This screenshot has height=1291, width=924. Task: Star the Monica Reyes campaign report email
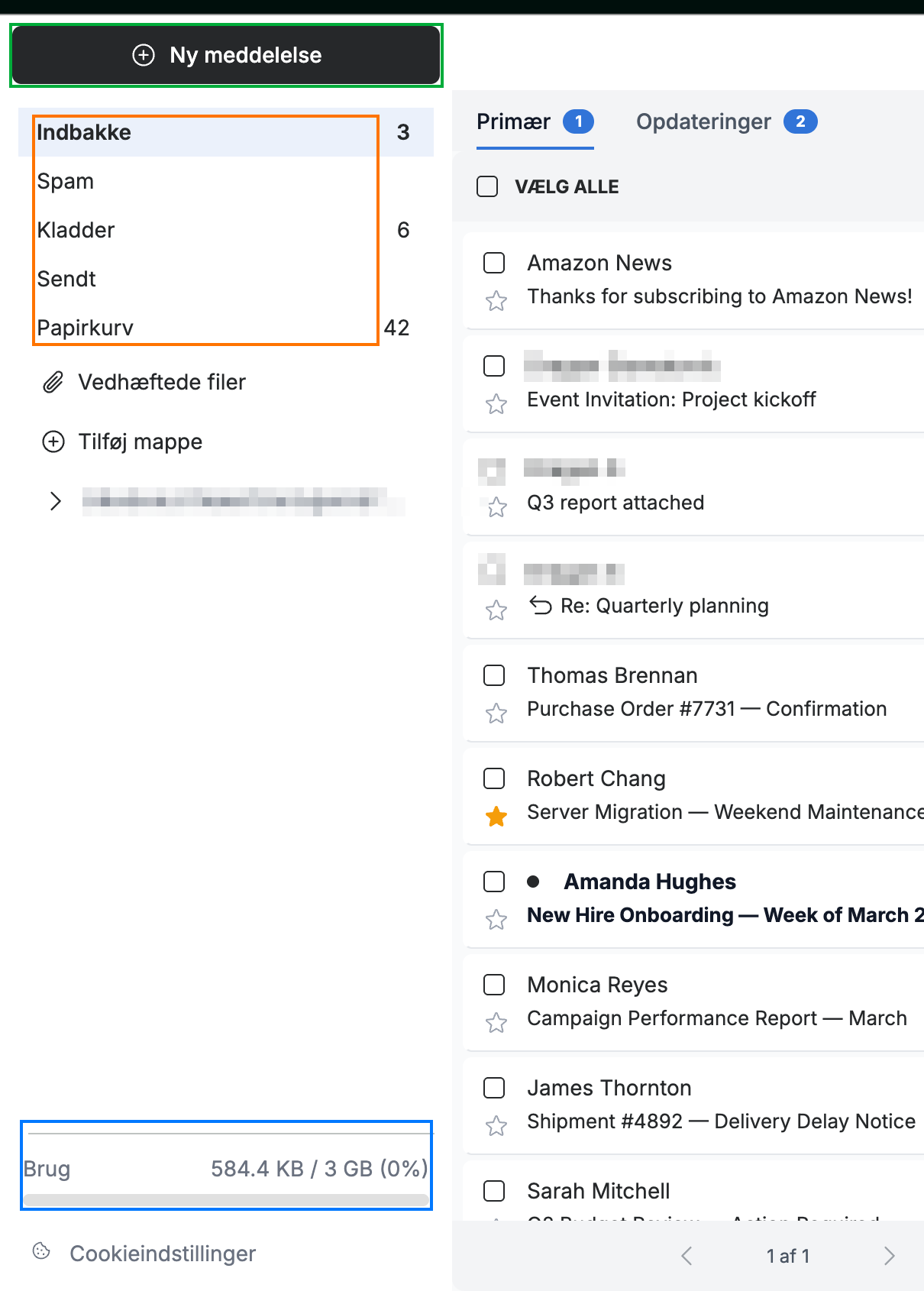(x=496, y=1022)
